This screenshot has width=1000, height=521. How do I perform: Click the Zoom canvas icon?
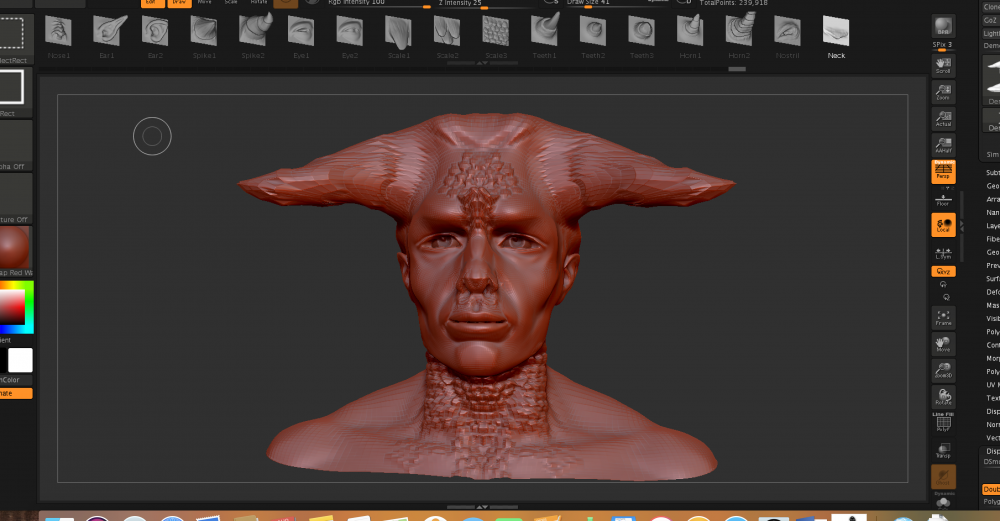pos(943,92)
